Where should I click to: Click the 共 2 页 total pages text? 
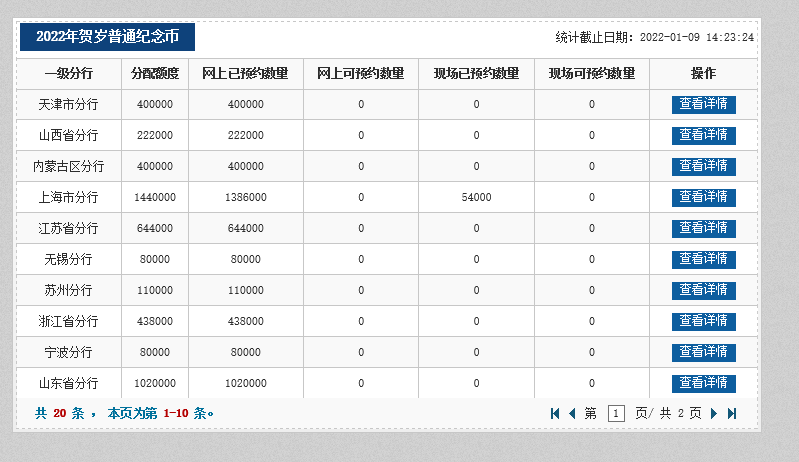[681, 413]
